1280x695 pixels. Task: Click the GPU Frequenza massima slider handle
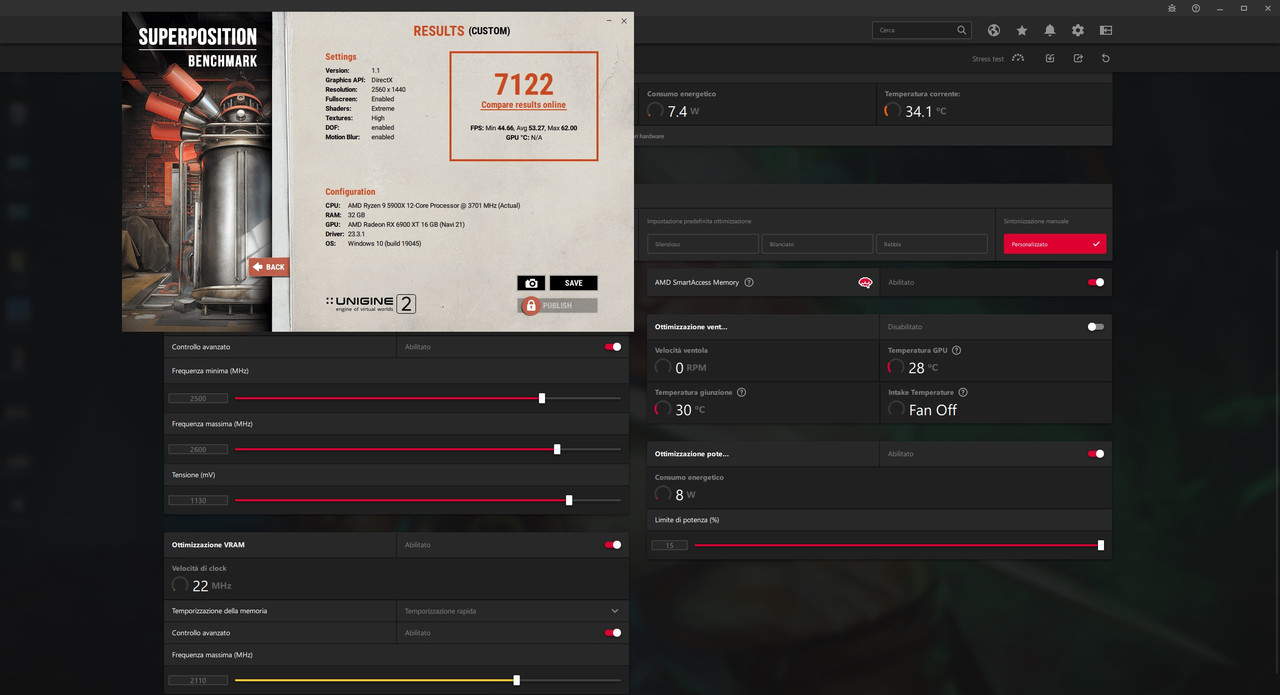click(557, 449)
